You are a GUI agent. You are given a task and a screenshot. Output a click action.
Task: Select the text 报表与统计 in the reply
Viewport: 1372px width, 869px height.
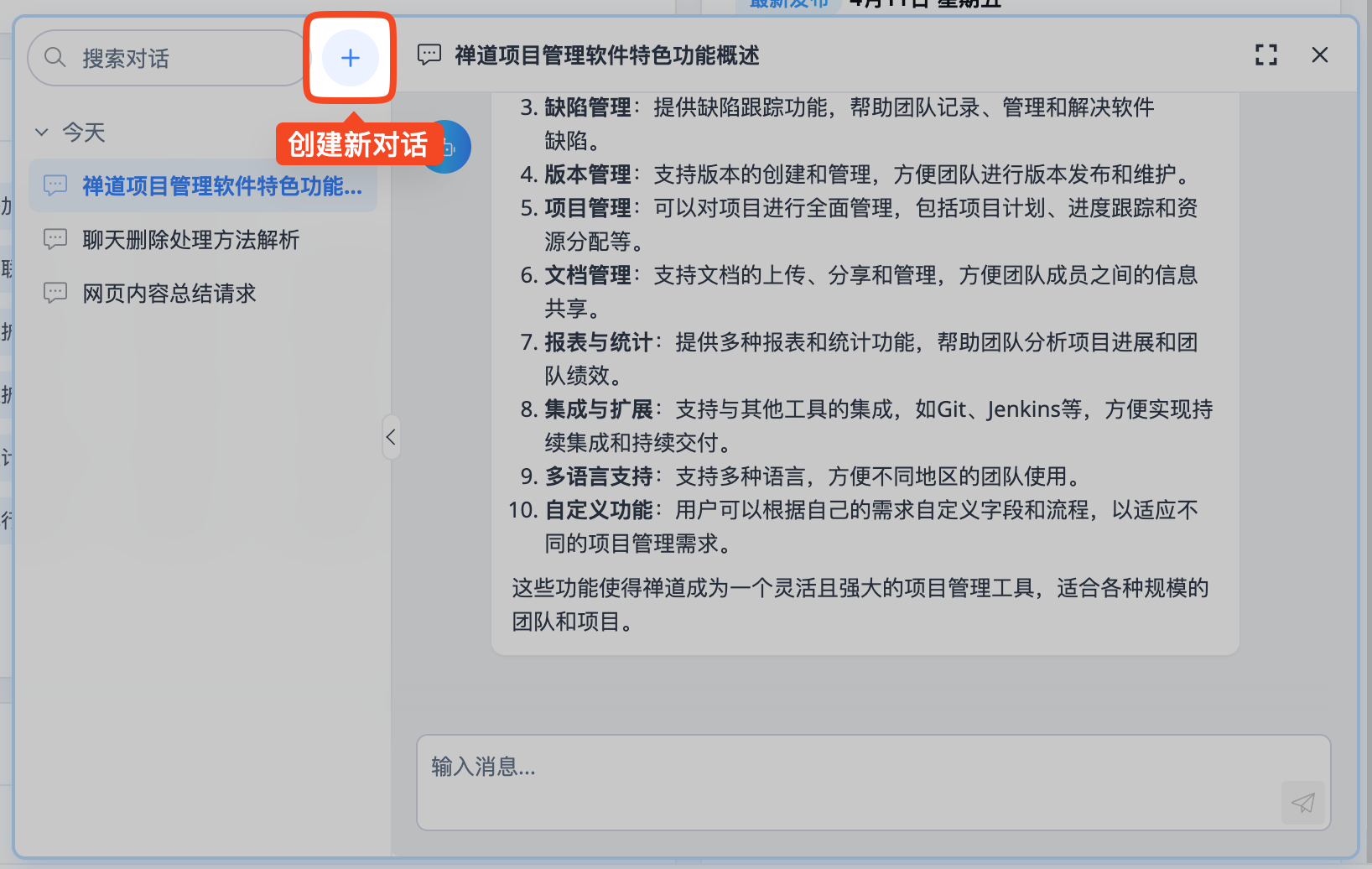point(599,342)
